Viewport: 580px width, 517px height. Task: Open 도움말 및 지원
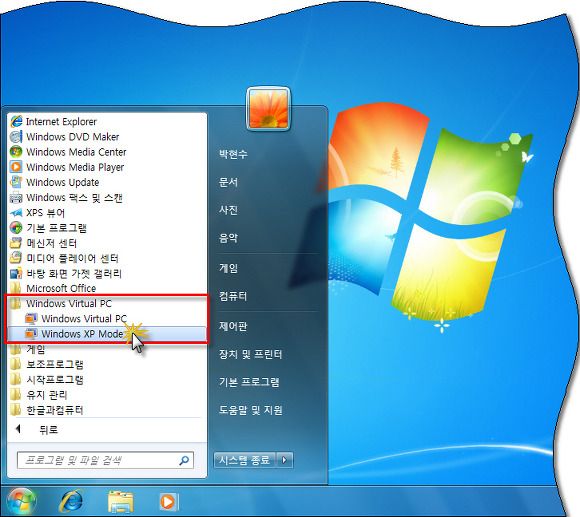coord(250,410)
